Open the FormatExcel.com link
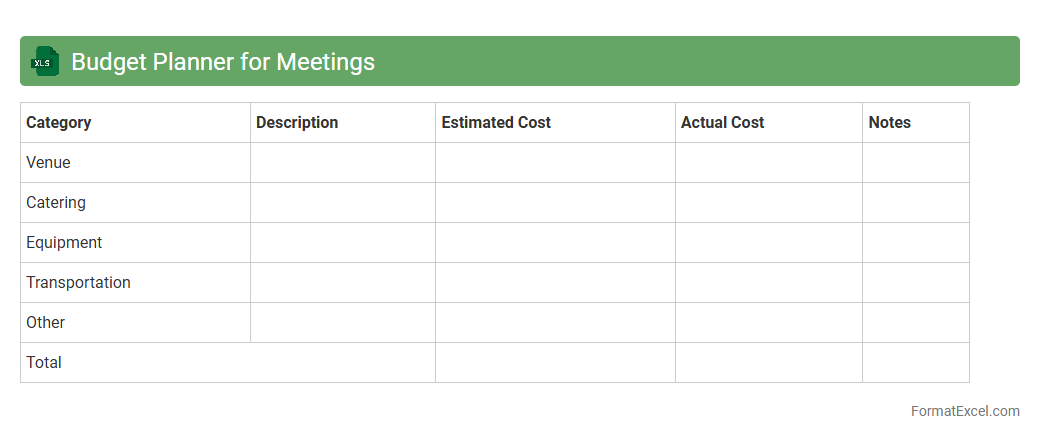Image resolution: width=1040 pixels, height=440 pixels. click(x=965, y=411)
